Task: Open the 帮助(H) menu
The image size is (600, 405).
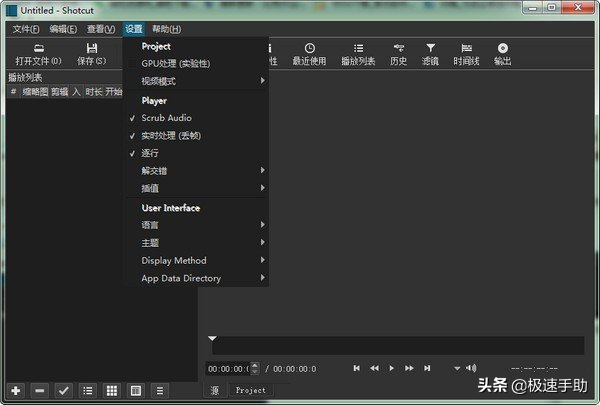Action: tap(166, 29)
